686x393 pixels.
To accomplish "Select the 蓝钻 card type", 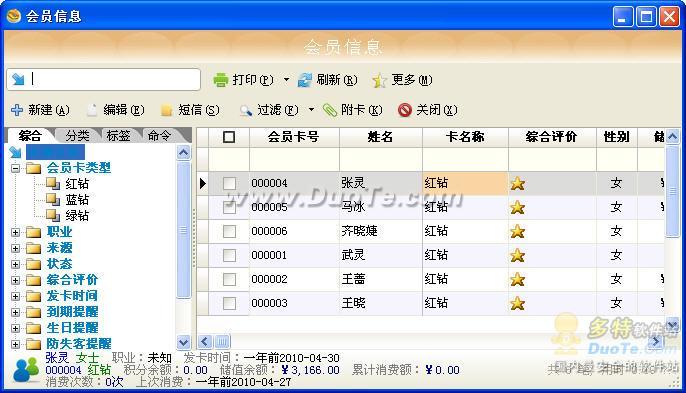I will [x=77, y=200].
